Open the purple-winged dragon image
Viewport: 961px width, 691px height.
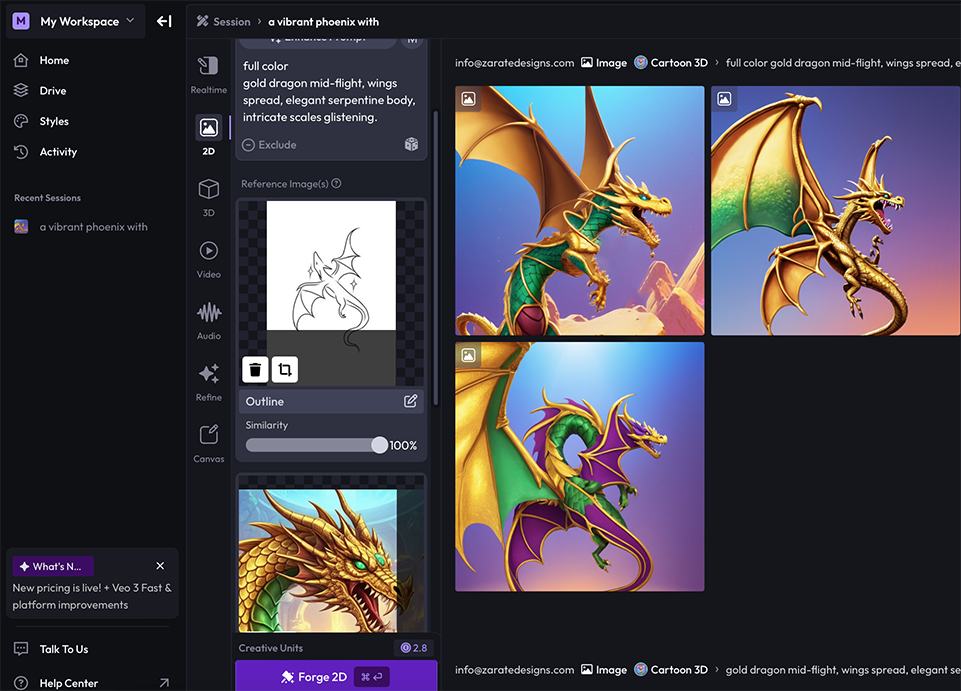pyautogui.click(x=579, y=467)
